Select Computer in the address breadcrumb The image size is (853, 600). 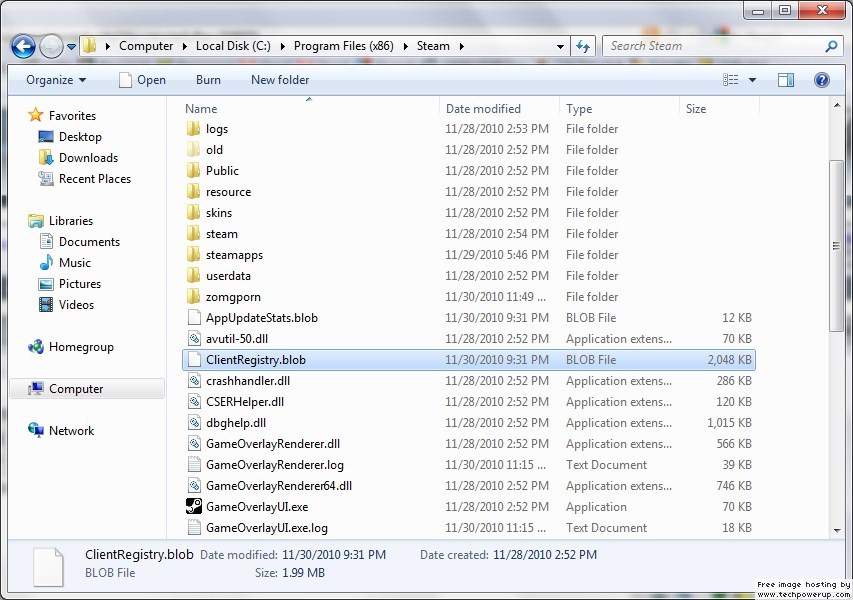click(x=146, y=46)
